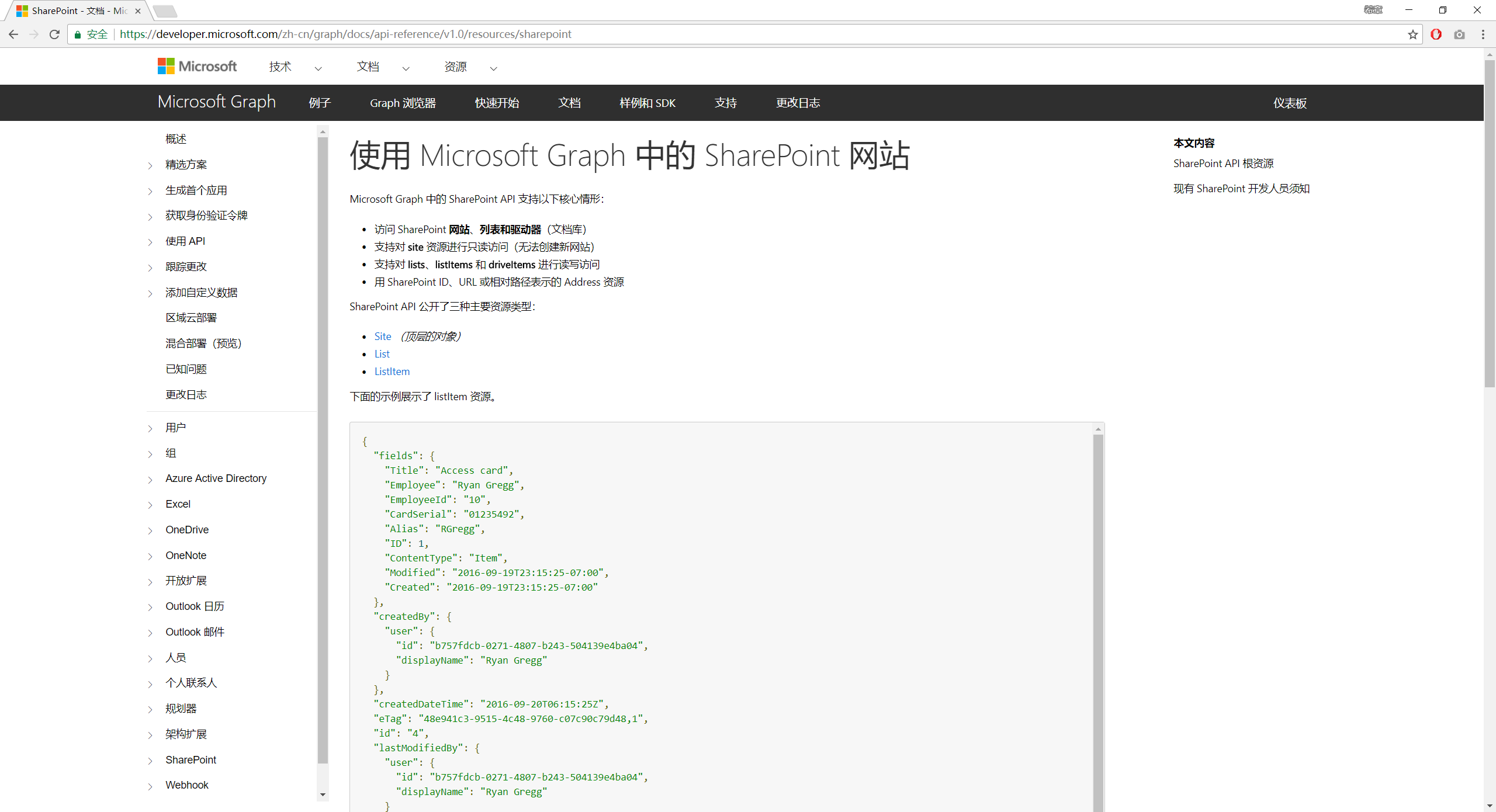Click the sidebar scrollbar down arrow

pos(323,795)
